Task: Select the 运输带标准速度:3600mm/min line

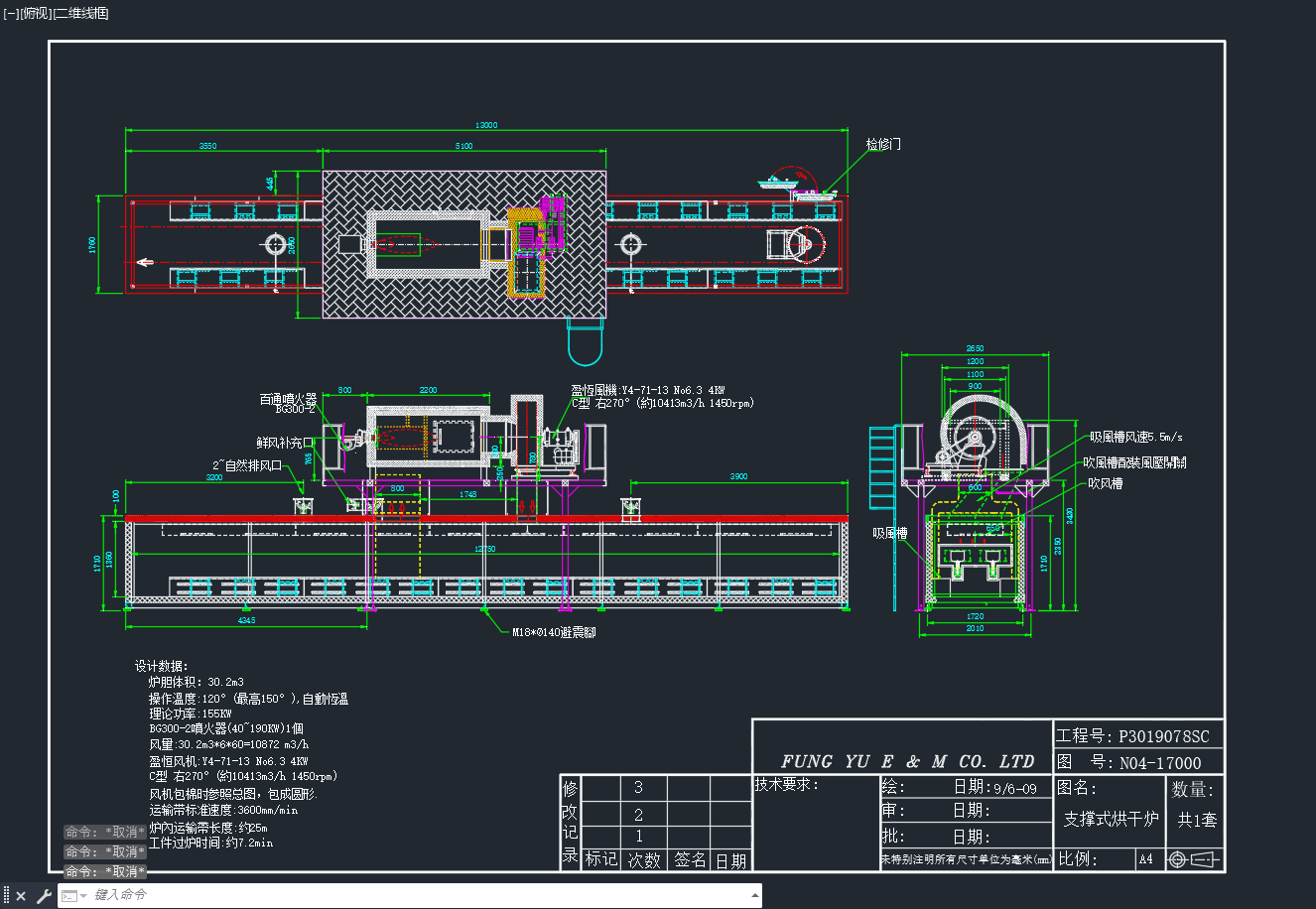Action: 223,810
